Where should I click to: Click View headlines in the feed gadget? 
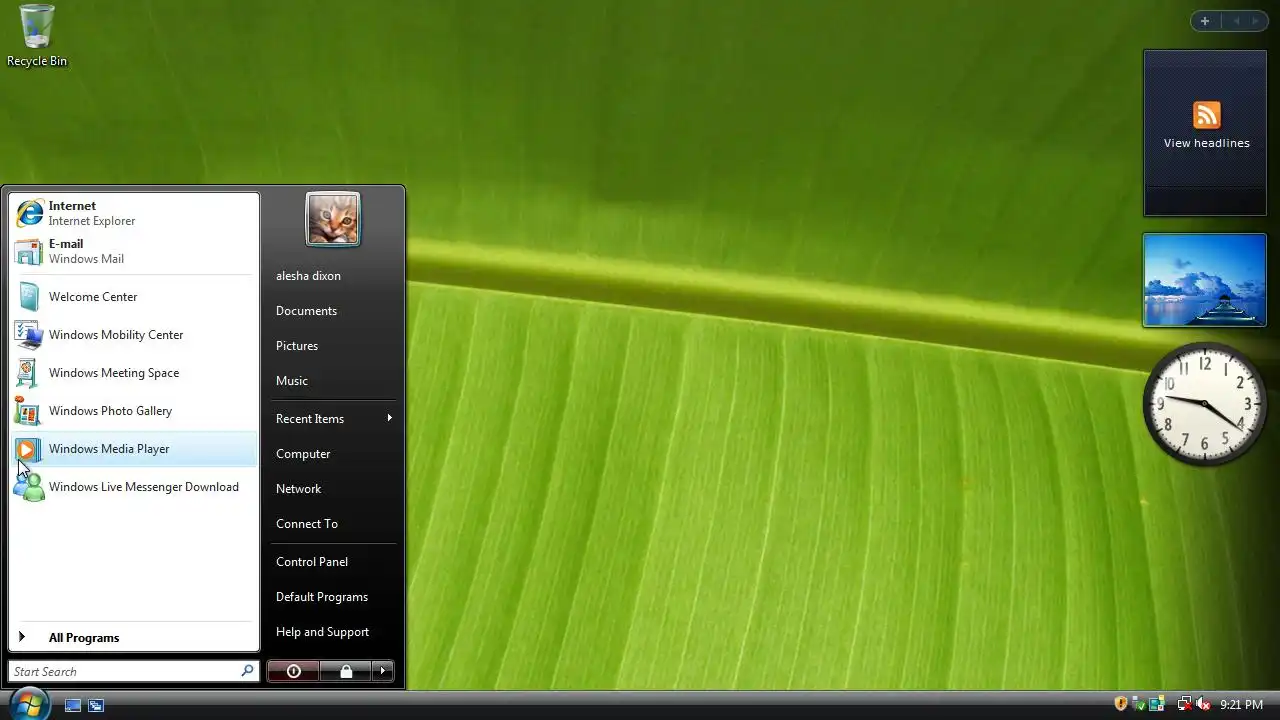pos(1206,143)
